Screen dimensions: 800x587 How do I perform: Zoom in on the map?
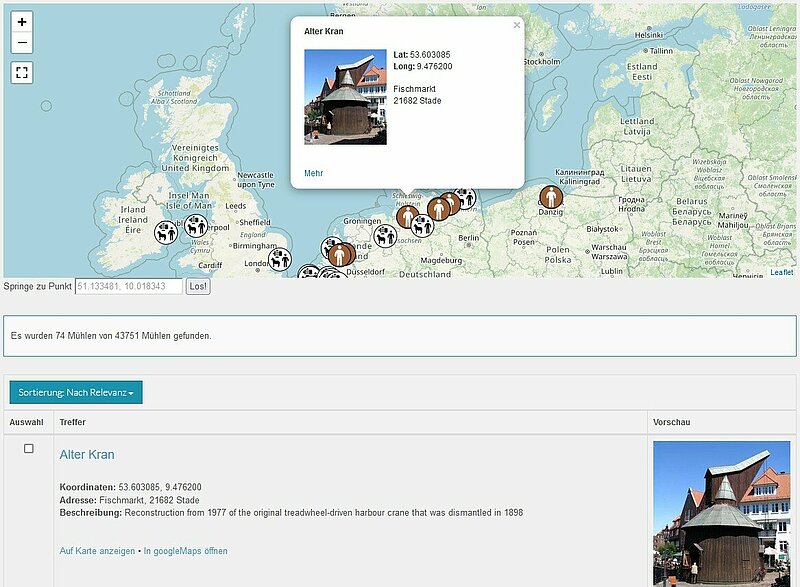[x=22, y=22]
